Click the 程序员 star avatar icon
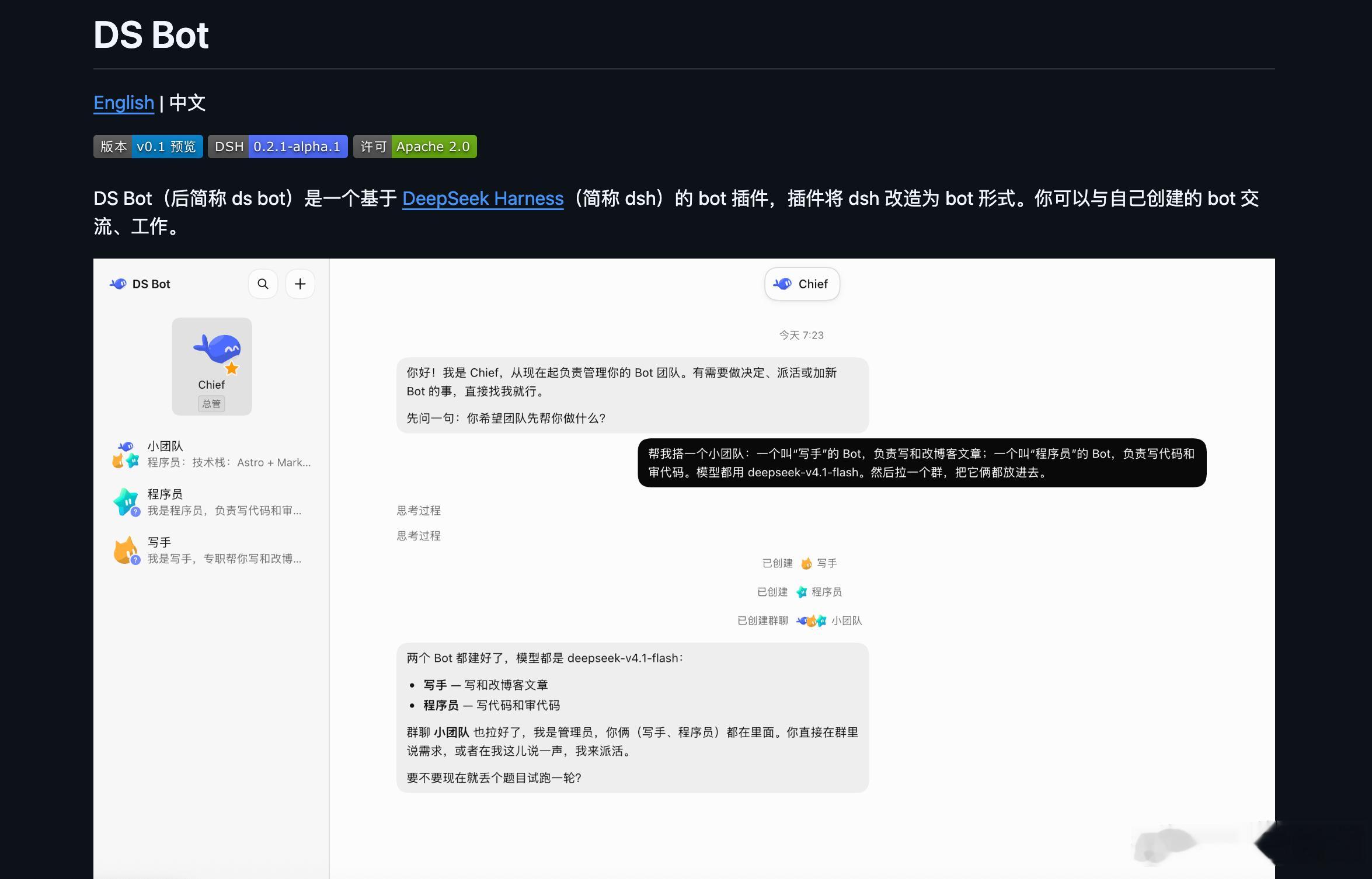The image size is (1372, 879). tap(126, 502)
